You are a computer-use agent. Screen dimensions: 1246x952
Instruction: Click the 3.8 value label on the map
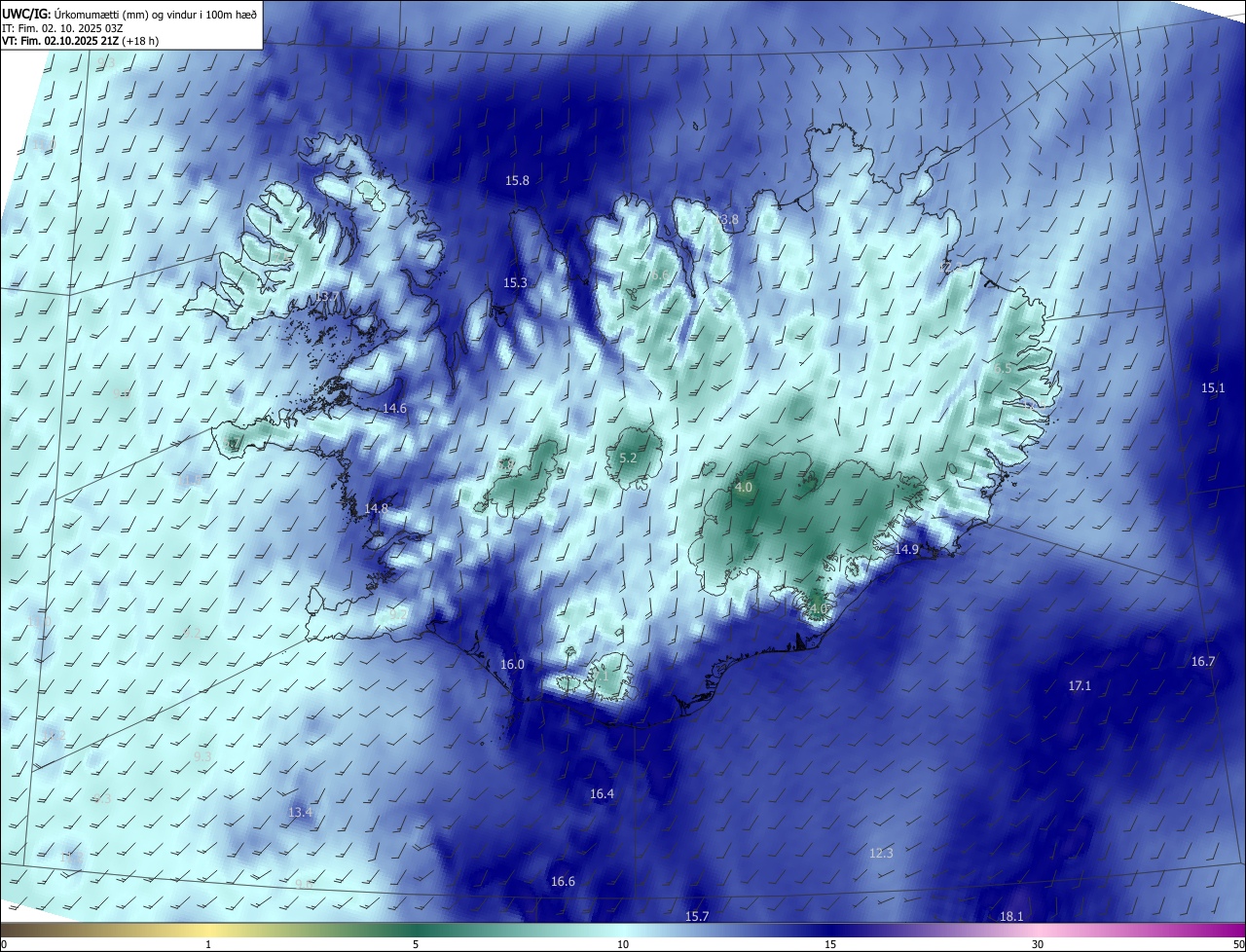[729, 220]
